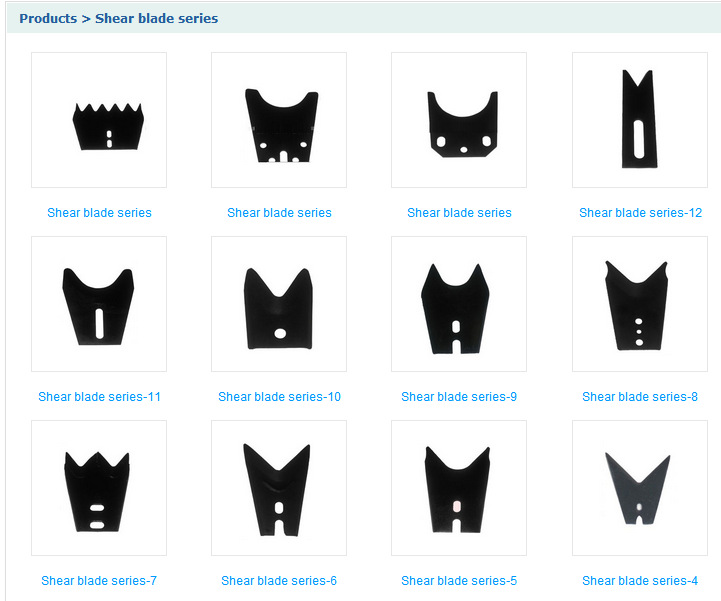Select the Shear blade series-6 blade image
Viewport: 721px width, 601px height.
click(279, 488)
